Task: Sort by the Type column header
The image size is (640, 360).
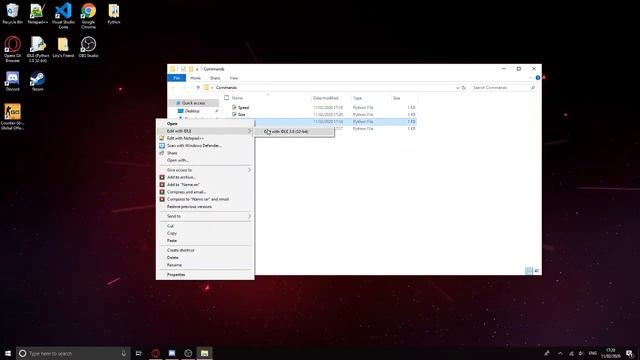Action: click(358, 98)
